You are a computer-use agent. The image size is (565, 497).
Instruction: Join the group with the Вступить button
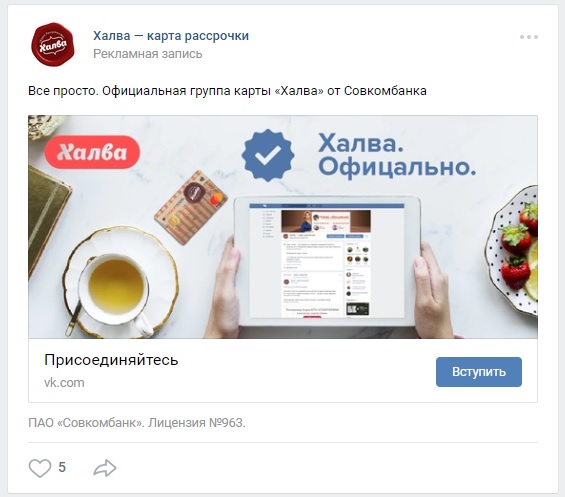pyautogui.click(x=479, y=372)
